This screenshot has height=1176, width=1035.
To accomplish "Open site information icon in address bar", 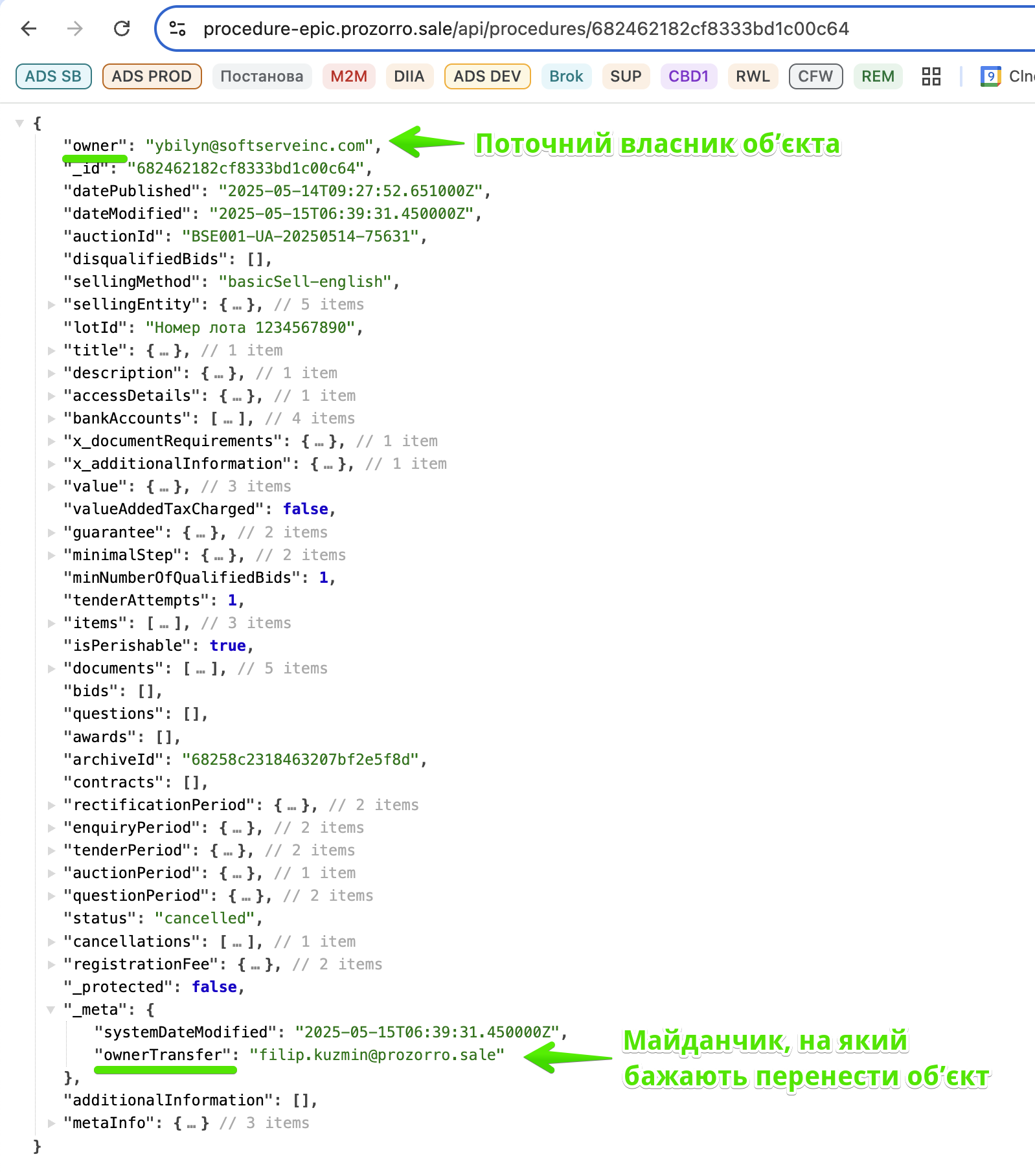I will pos(177,28).
